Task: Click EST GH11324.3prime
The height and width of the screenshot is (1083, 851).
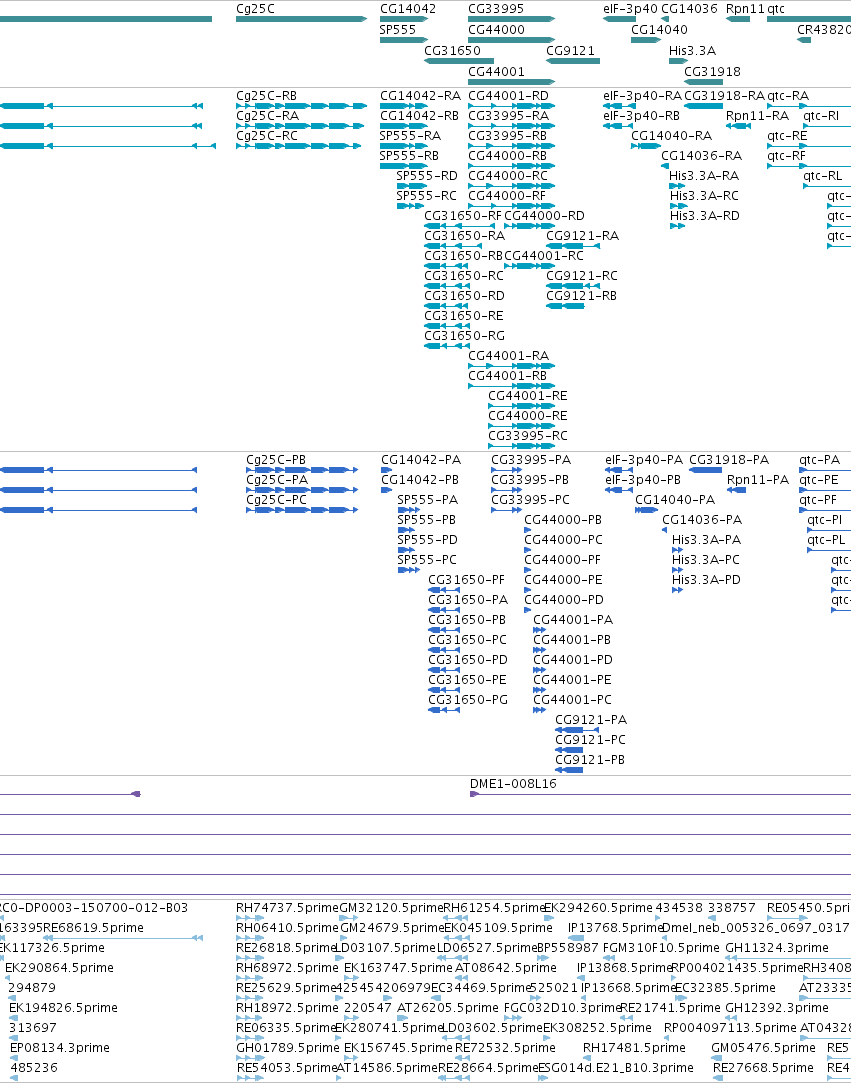Action: coord(777,948)
